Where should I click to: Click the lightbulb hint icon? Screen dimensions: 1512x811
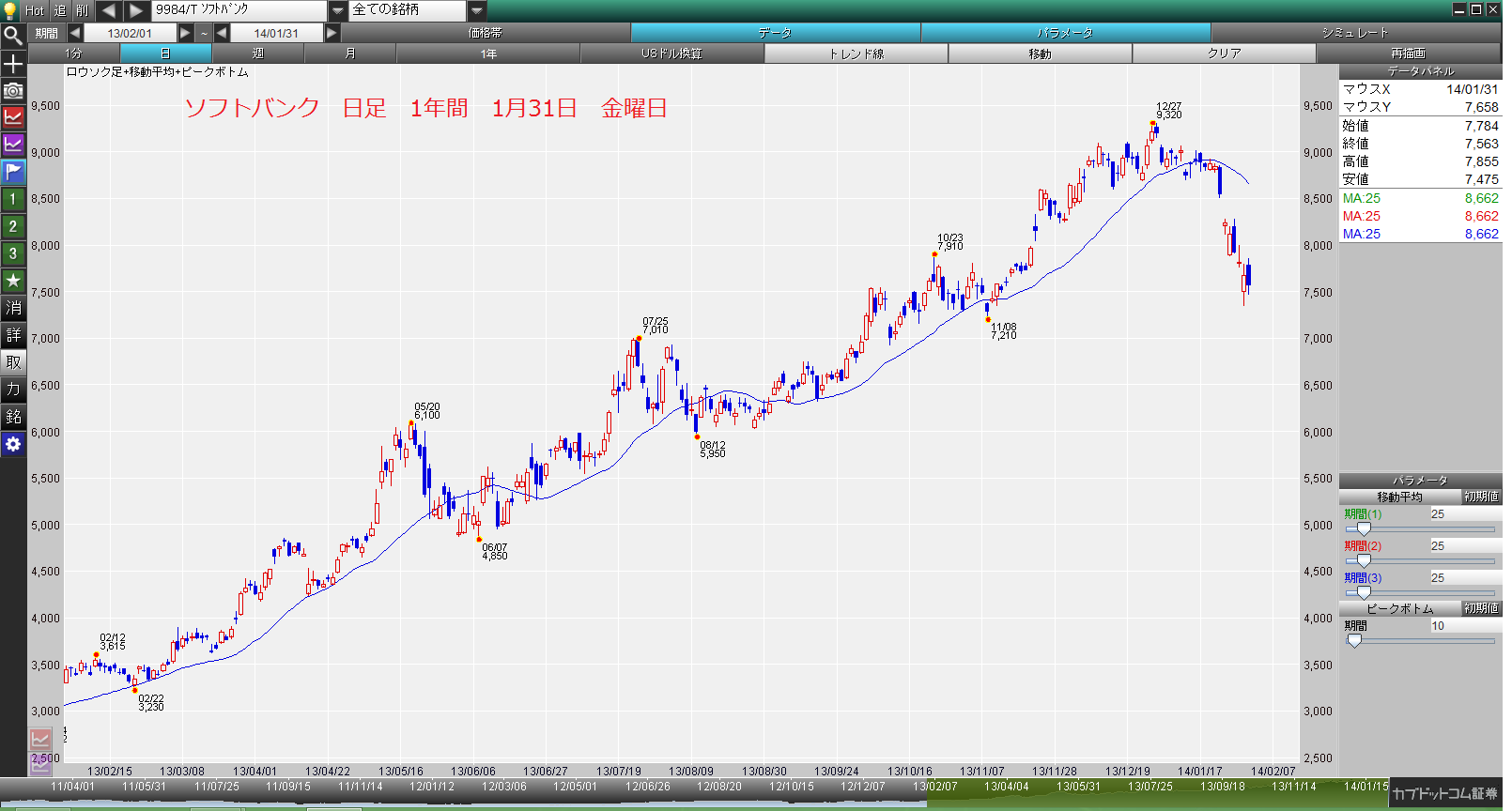tap(10, 10)
